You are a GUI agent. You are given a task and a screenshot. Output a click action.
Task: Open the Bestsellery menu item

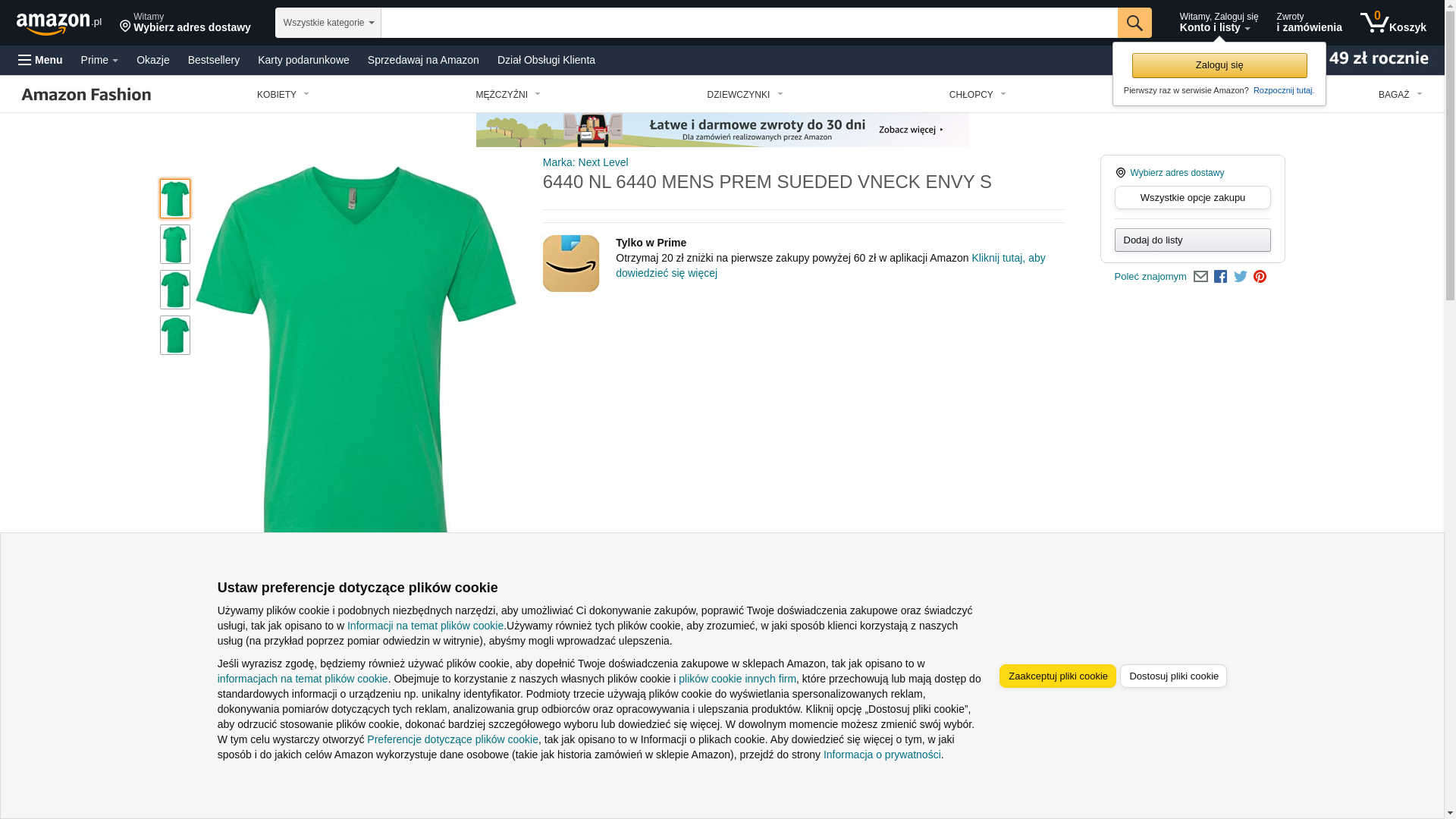pyautogui.click(x=214, y=60)
